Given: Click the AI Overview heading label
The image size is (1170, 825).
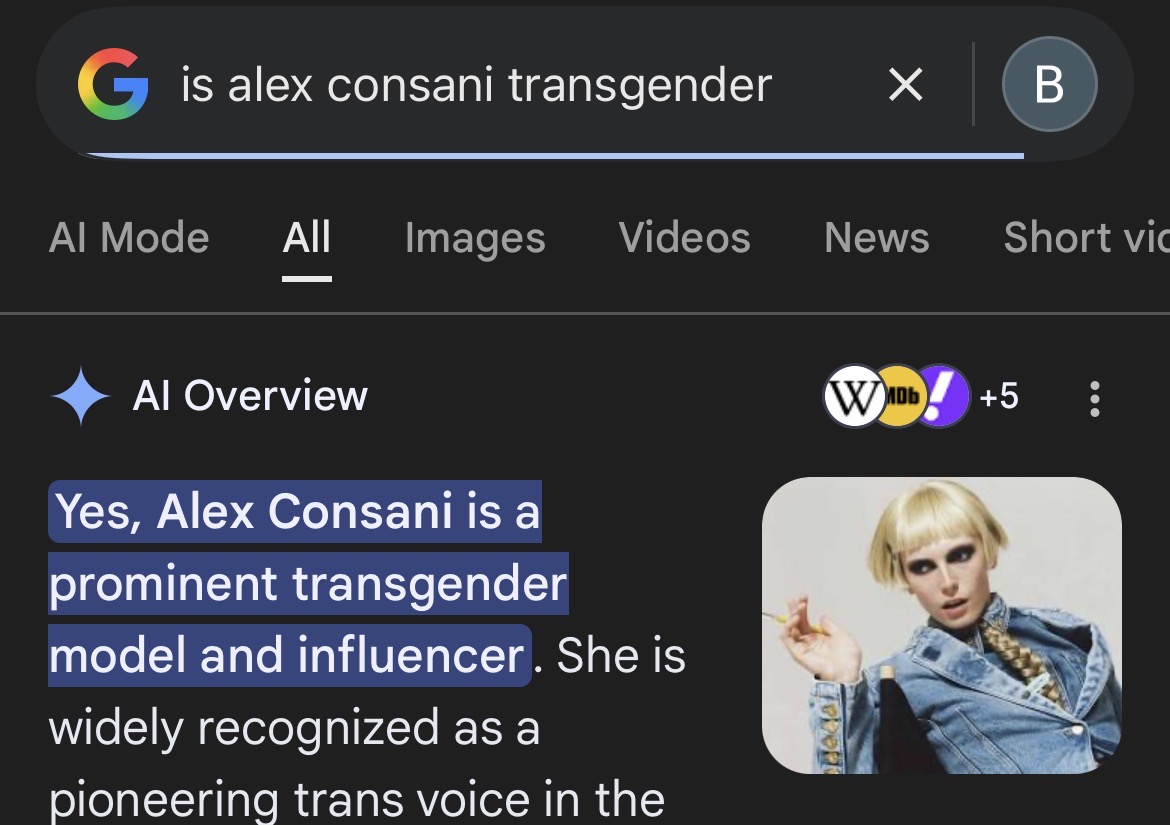Looking at the screenshot, I should [x=250, y=397].
